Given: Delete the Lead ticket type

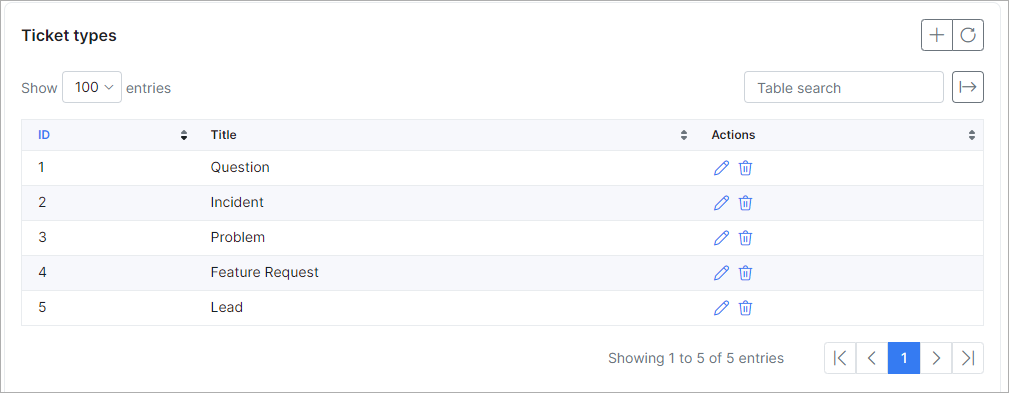Looking at the screenshot, I should (745, 307).
